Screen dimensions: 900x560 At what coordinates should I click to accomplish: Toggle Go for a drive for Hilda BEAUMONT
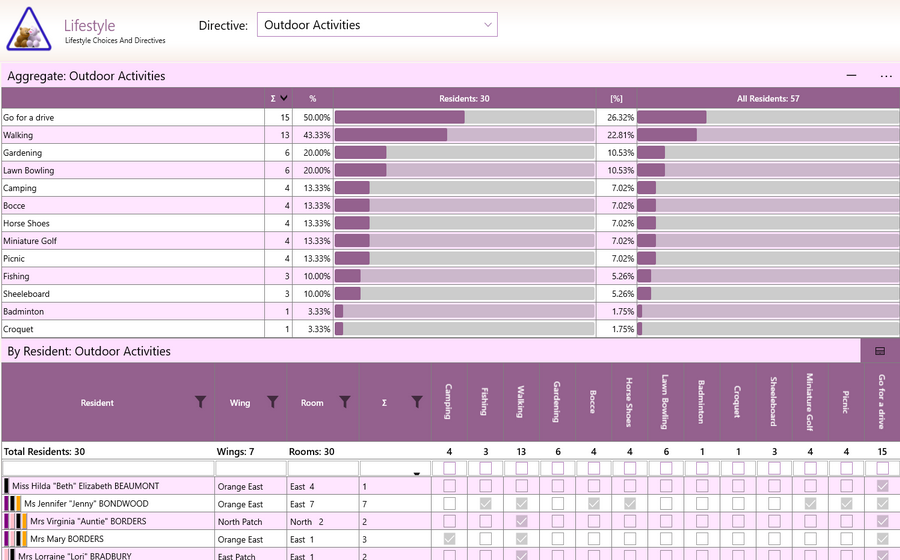pos(882,486)
